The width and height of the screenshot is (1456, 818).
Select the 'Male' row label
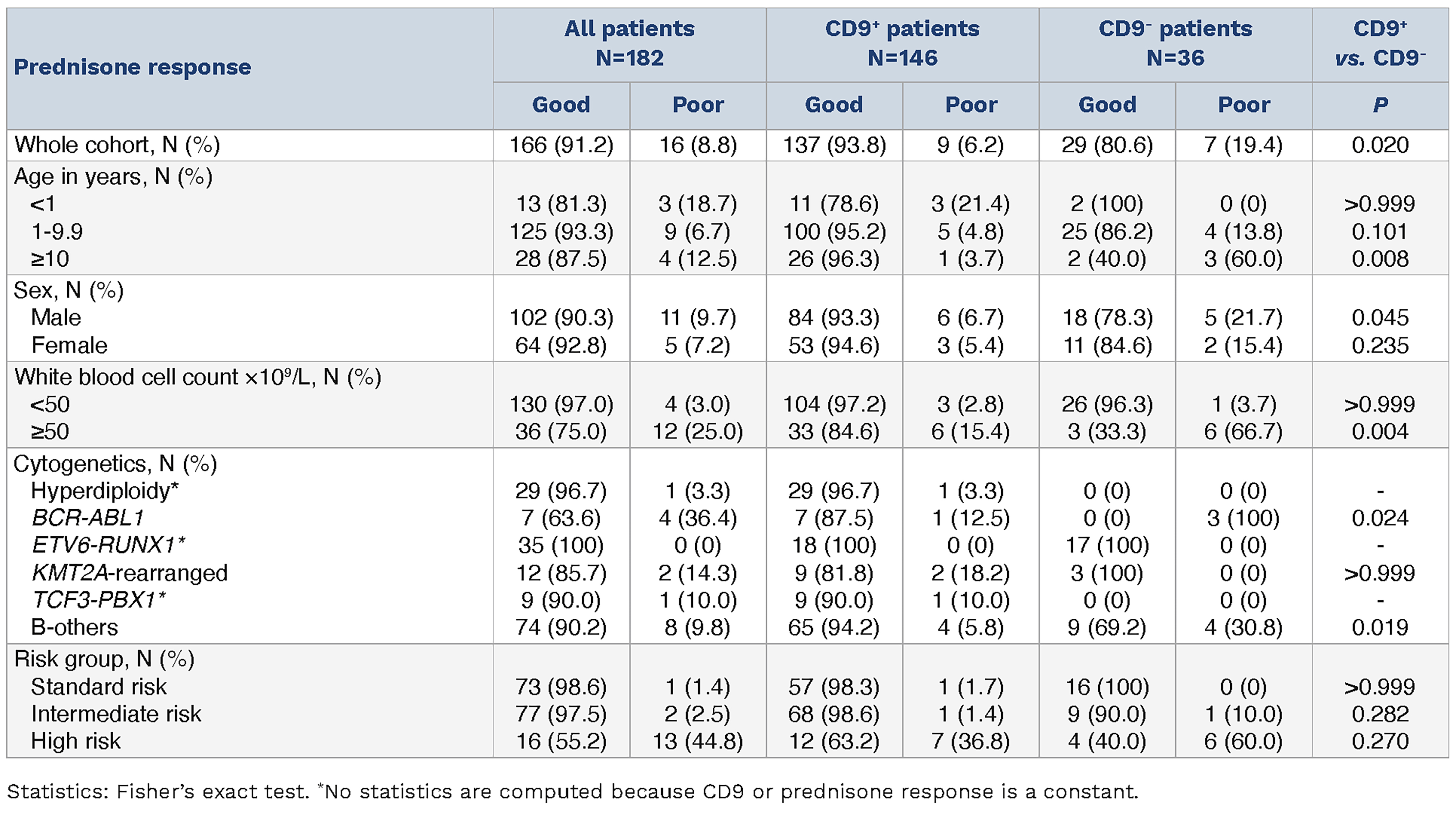[x=56, y=318]
